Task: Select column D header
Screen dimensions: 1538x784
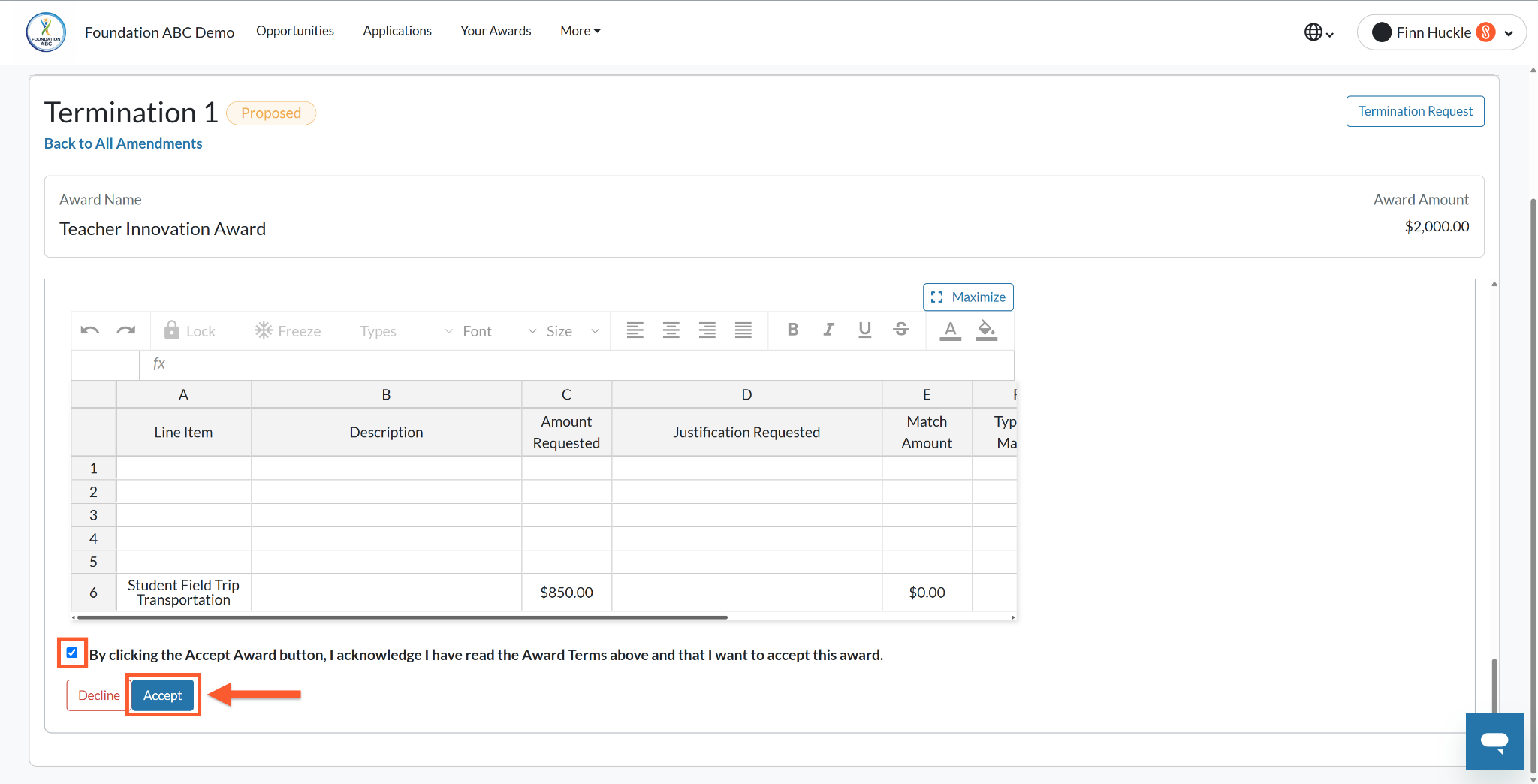Action: (746, 394)
